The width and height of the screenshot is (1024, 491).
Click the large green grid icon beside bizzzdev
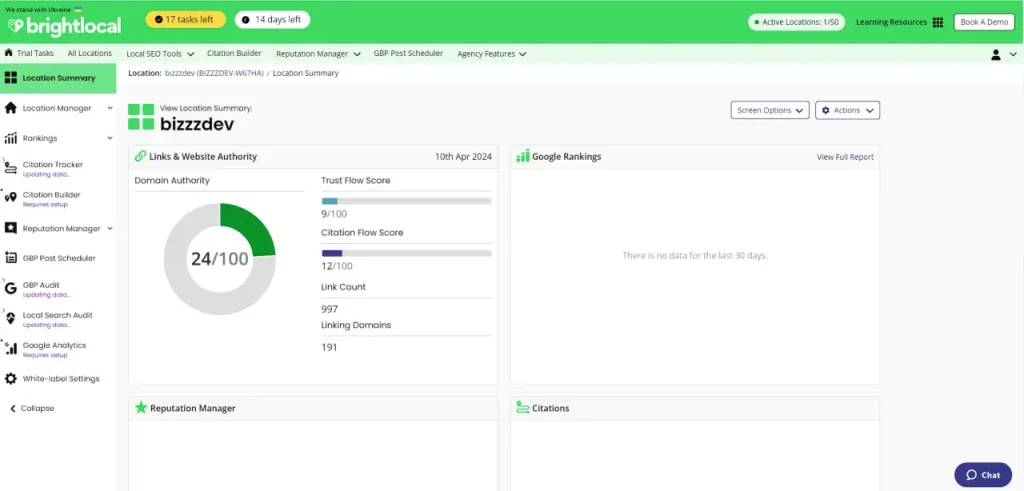[x=141, y=117]
